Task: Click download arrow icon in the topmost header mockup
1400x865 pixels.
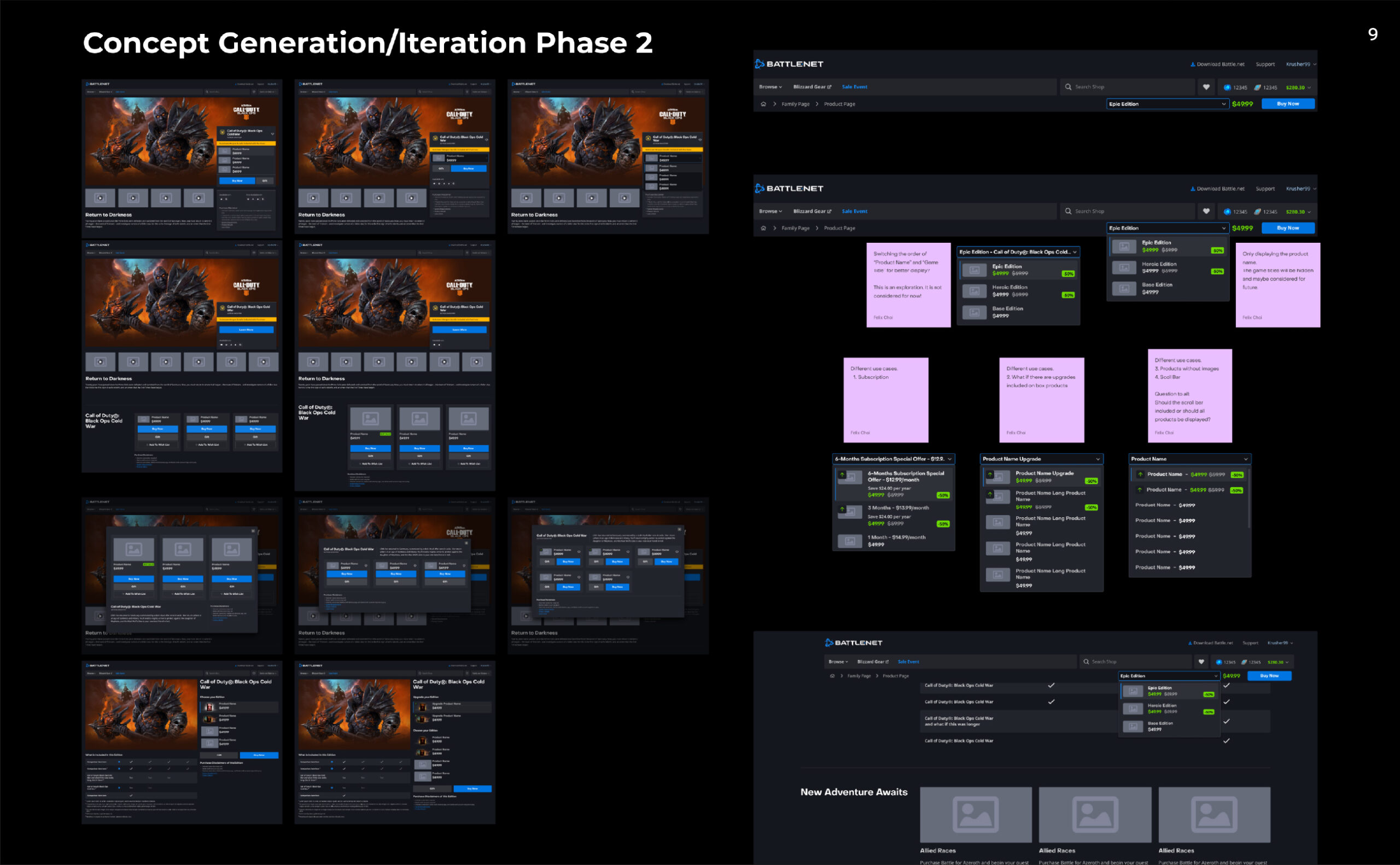Action: coord(1192,64)
